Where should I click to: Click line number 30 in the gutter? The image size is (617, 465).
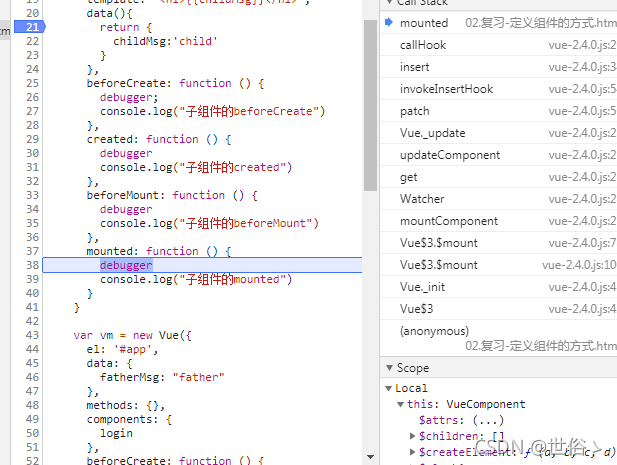click(33, 153)
